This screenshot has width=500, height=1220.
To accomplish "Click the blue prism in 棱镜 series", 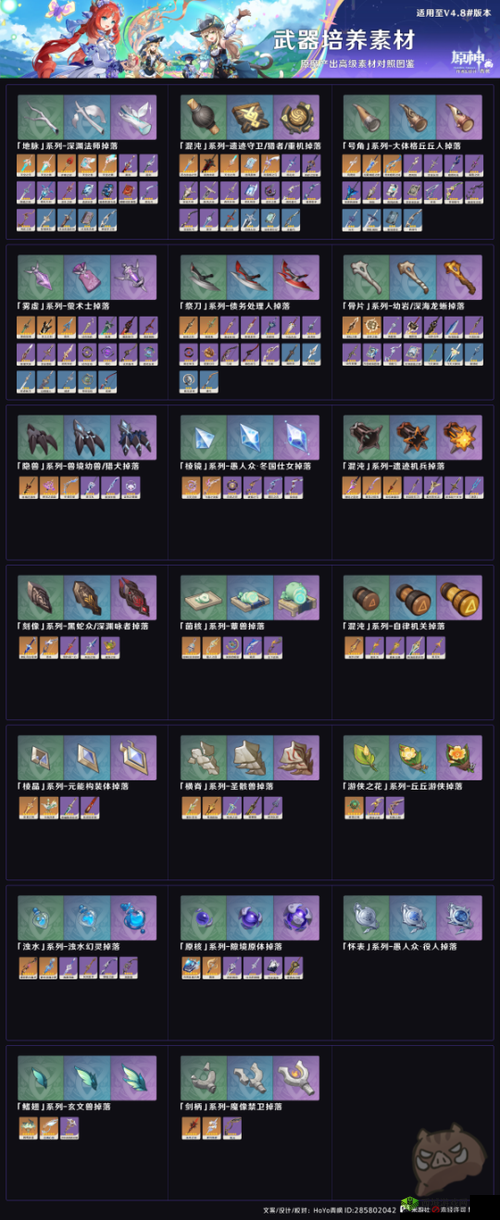I will click(x=250, y=436).
